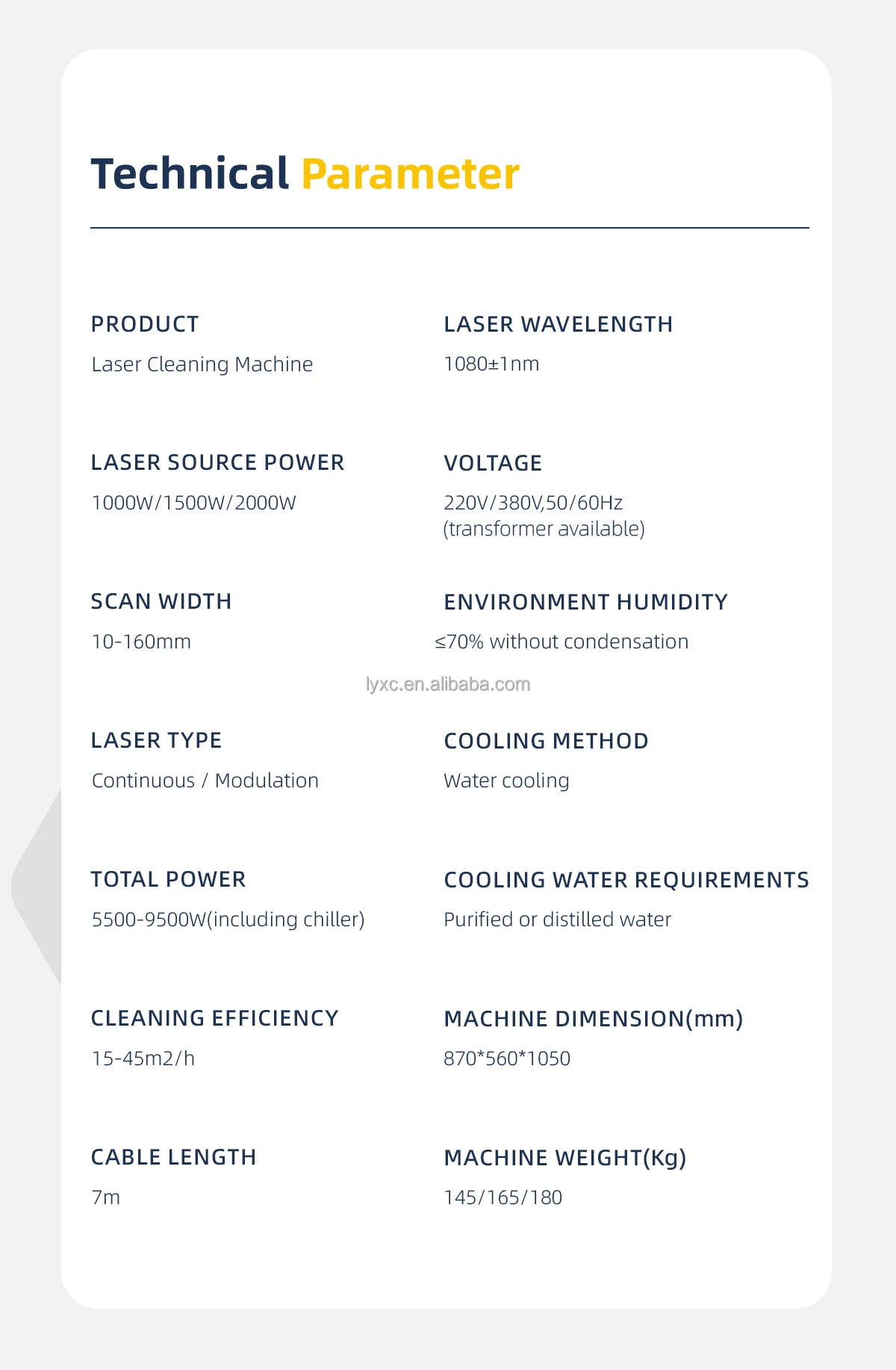
Task: Click the 10-160mm scan width value
Action: point(141,642)
